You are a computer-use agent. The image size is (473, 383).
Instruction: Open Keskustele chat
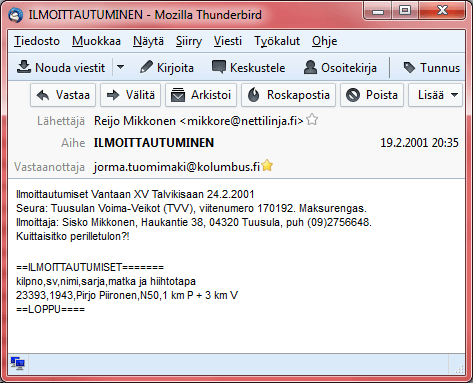248,68
